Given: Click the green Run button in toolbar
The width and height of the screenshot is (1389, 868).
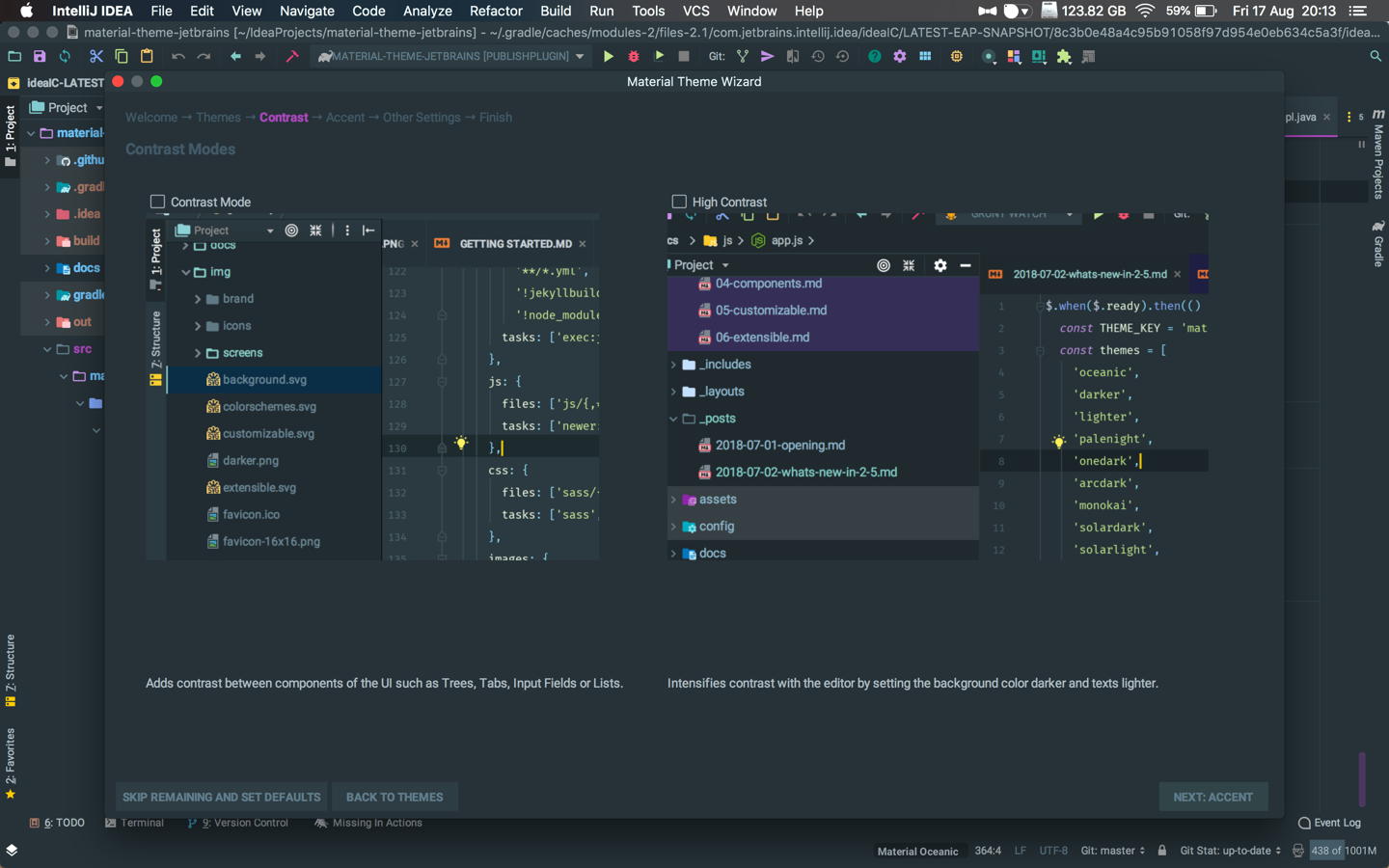Looking at the screenshot, I should (608, 57).
